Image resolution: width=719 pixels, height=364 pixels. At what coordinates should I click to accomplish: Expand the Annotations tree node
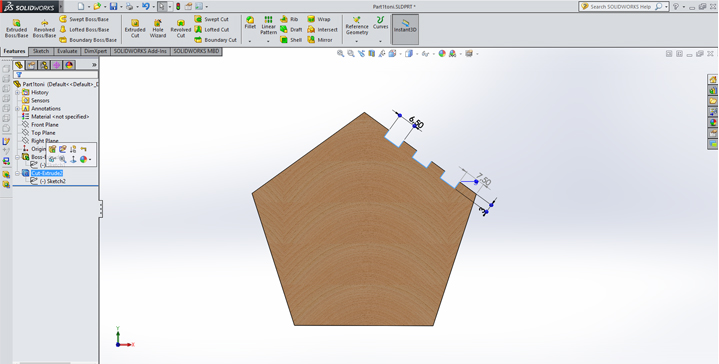click(17, 109)
